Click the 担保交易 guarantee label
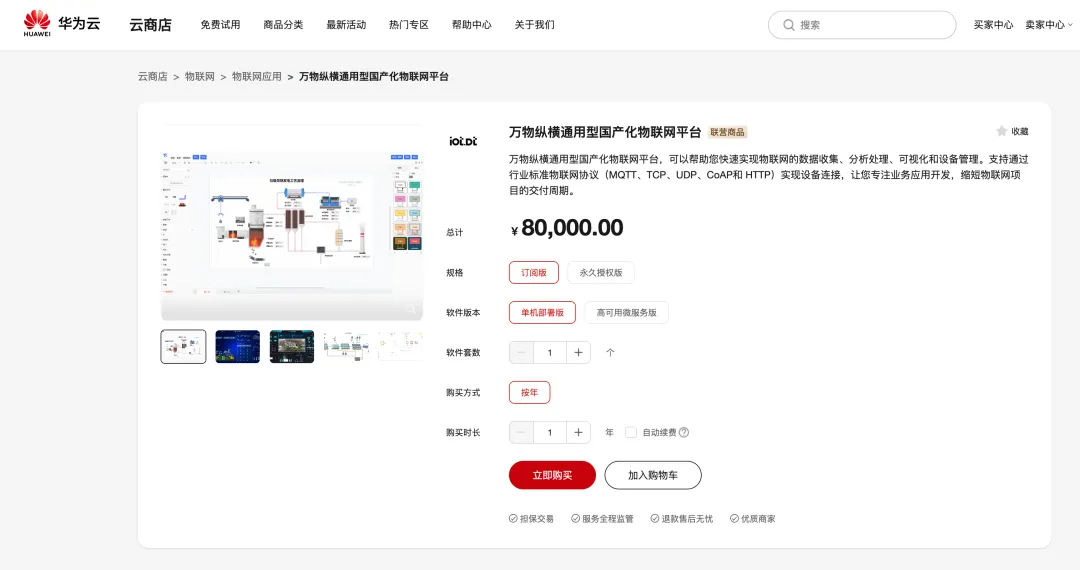1080x570 pixels. 531,518
